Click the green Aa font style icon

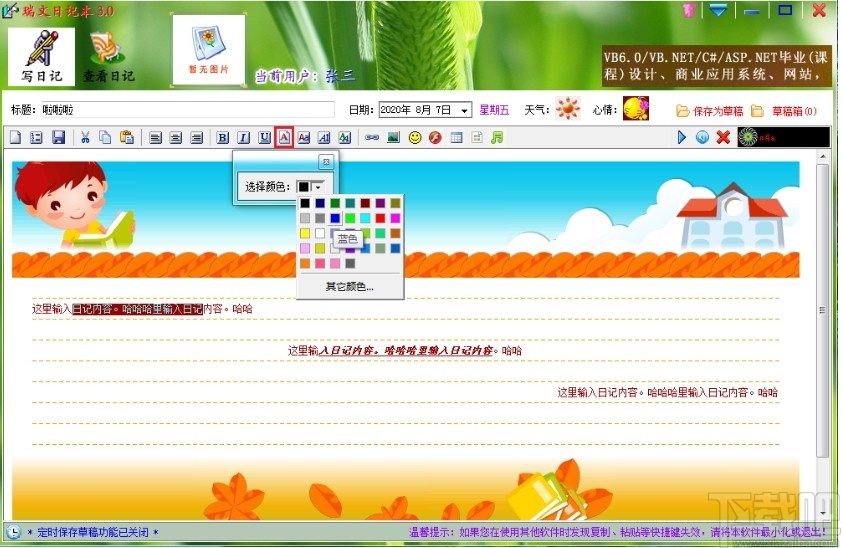344,138
